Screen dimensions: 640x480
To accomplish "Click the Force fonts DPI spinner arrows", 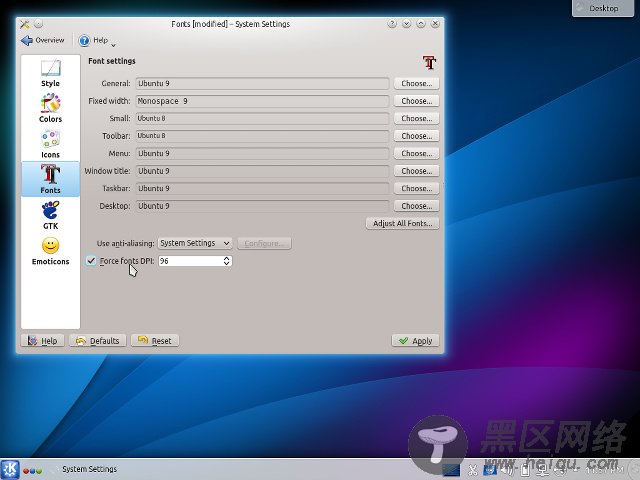I will click(227, 261).
